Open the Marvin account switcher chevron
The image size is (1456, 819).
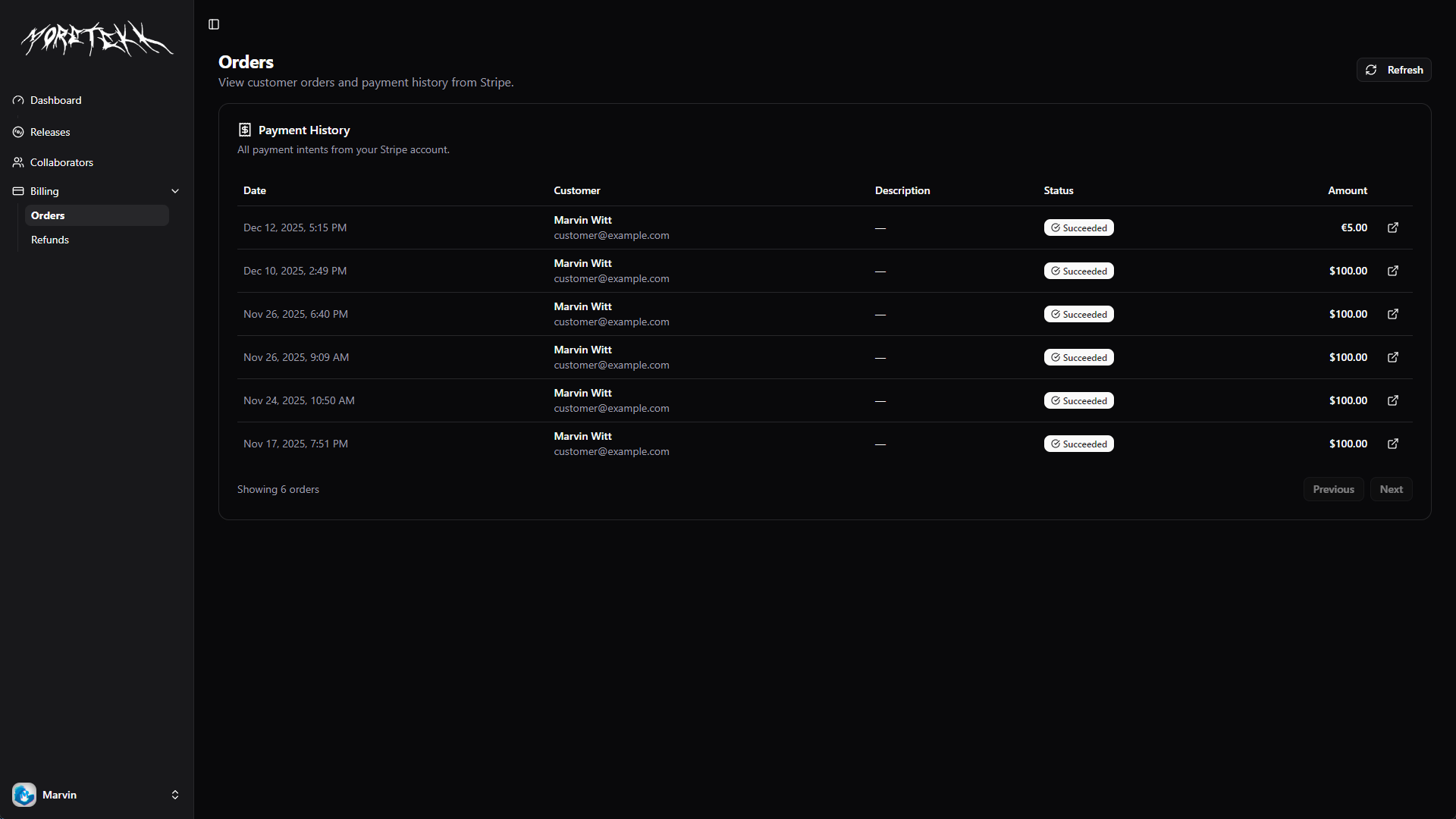175,795
